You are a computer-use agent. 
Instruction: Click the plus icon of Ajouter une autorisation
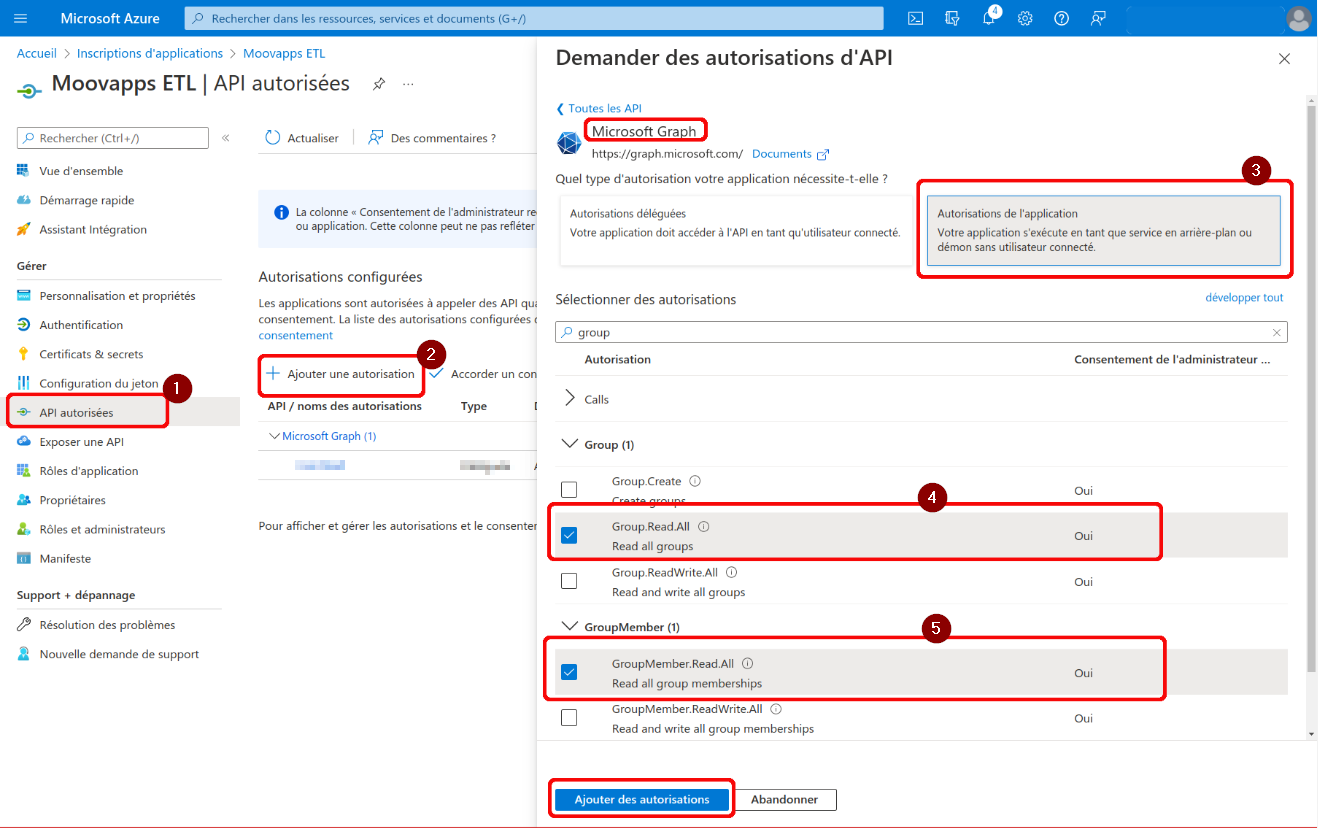pyautogui.click(x=272, y=373)
